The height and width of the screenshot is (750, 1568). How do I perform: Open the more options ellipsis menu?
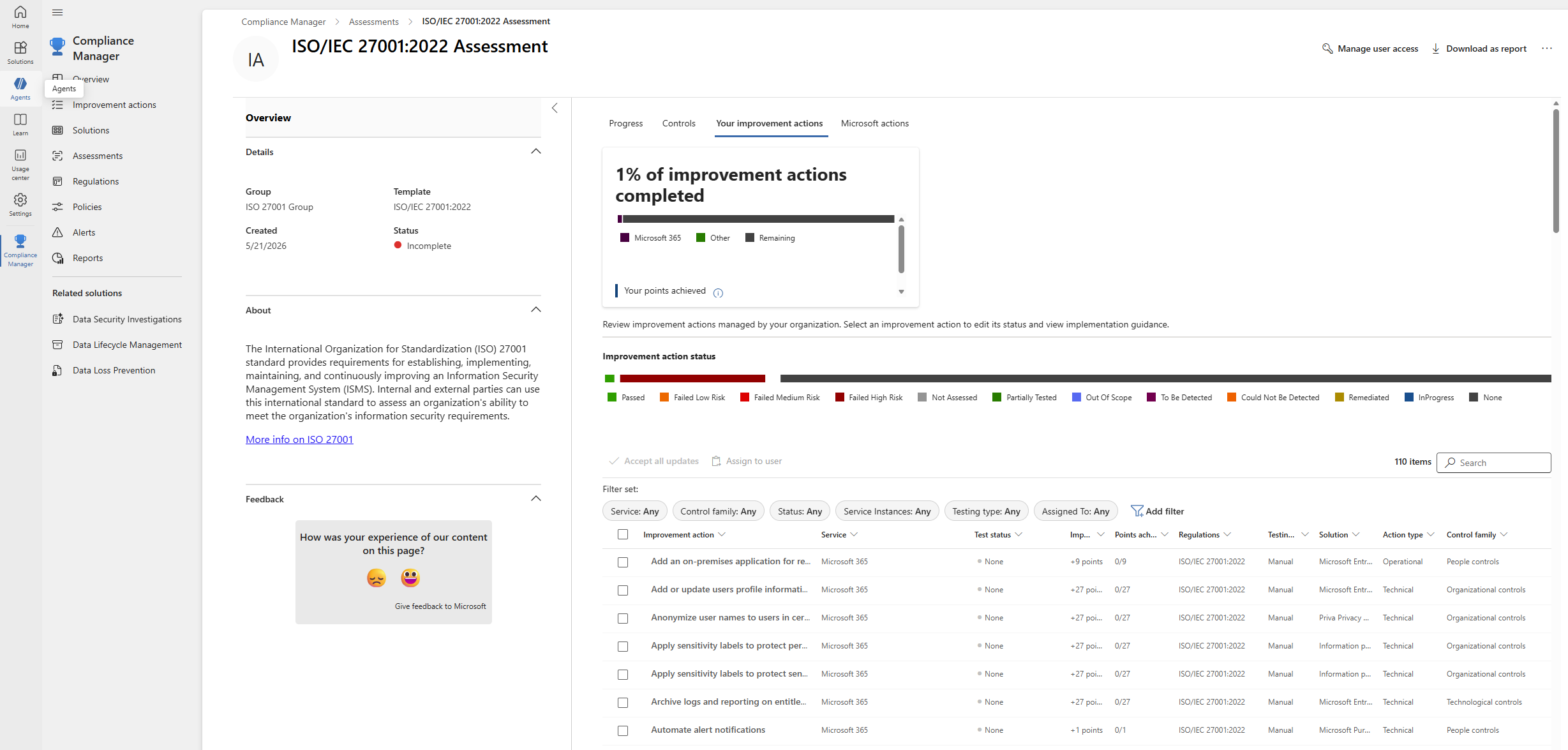(1547, 48)
